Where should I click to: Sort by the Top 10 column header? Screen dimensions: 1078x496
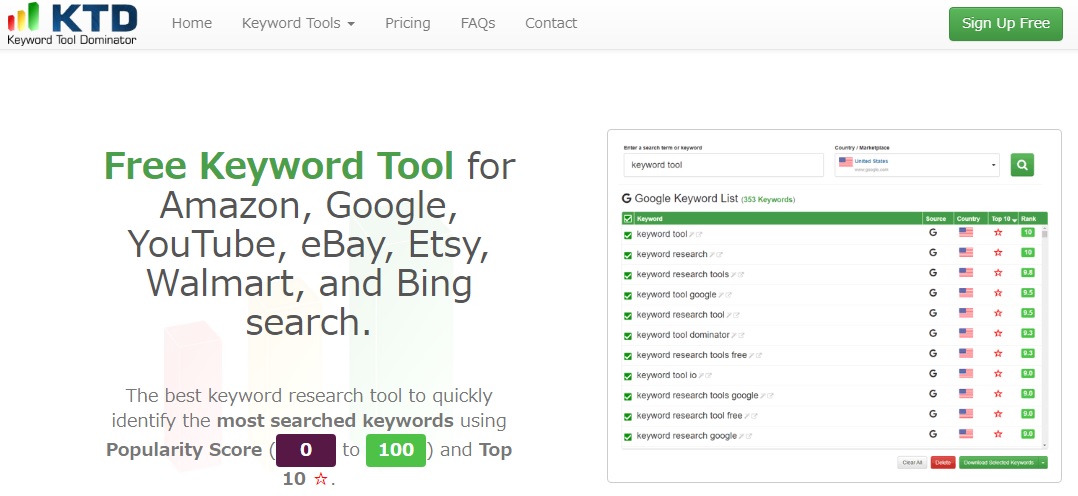(1003, 219)
